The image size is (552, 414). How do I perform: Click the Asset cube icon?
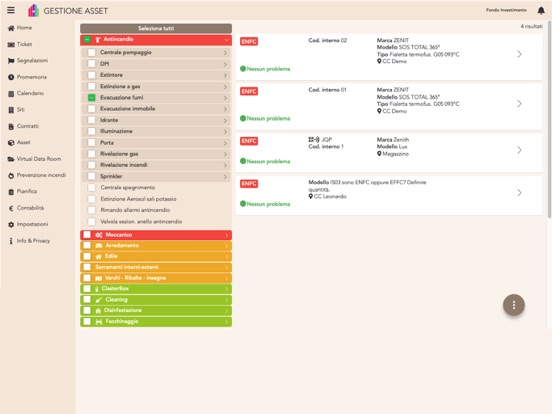coord(11,143)
